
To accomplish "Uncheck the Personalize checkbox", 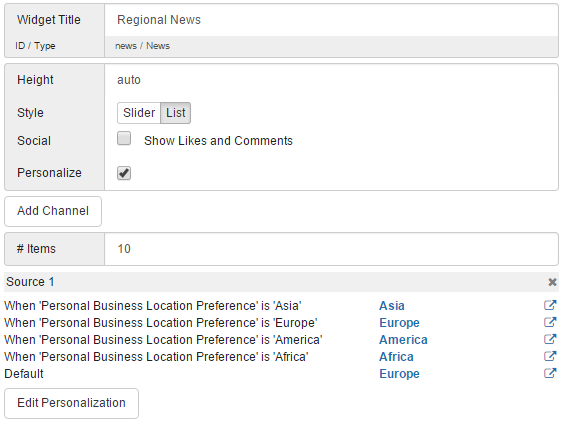I will pos(124,173).
